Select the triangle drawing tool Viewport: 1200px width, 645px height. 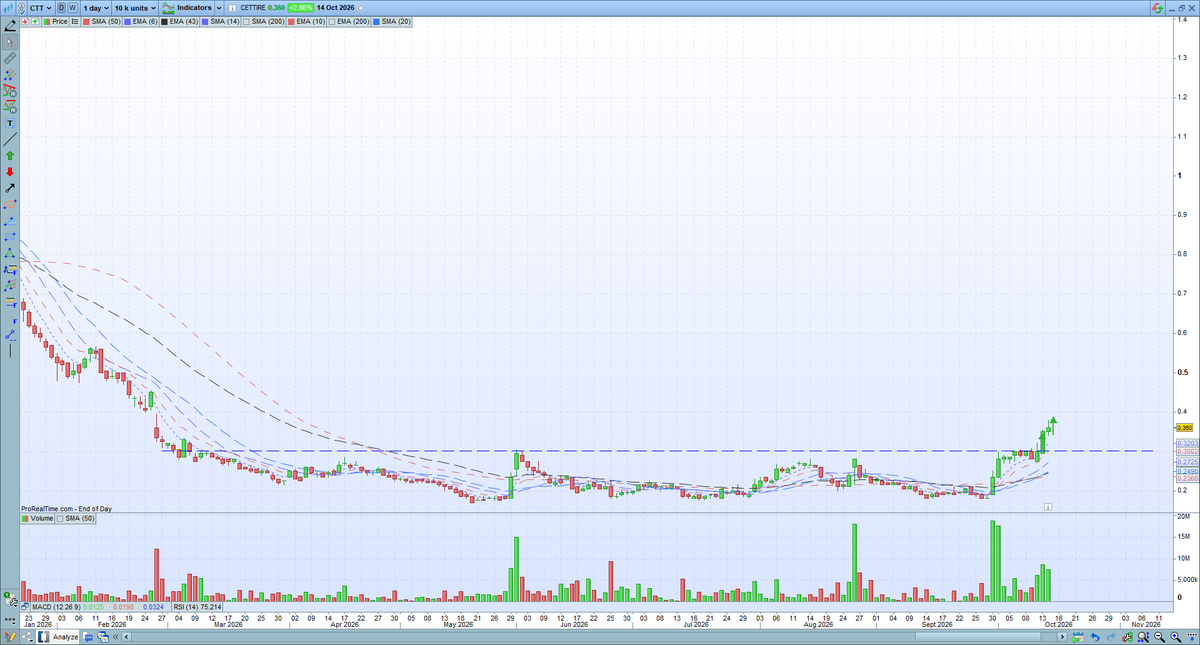click(x=10, y=251)
